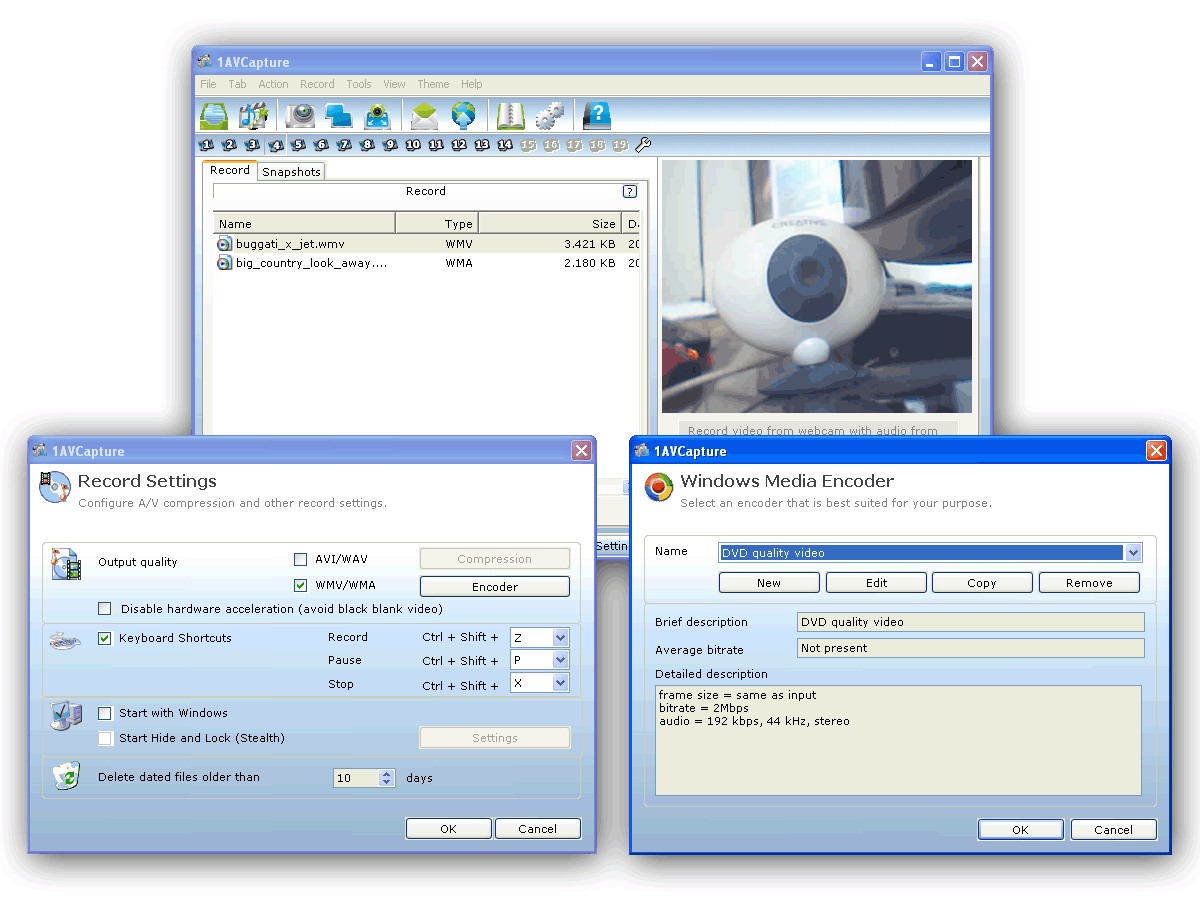Enable Start with Windows checkbox

coord(105,713)
